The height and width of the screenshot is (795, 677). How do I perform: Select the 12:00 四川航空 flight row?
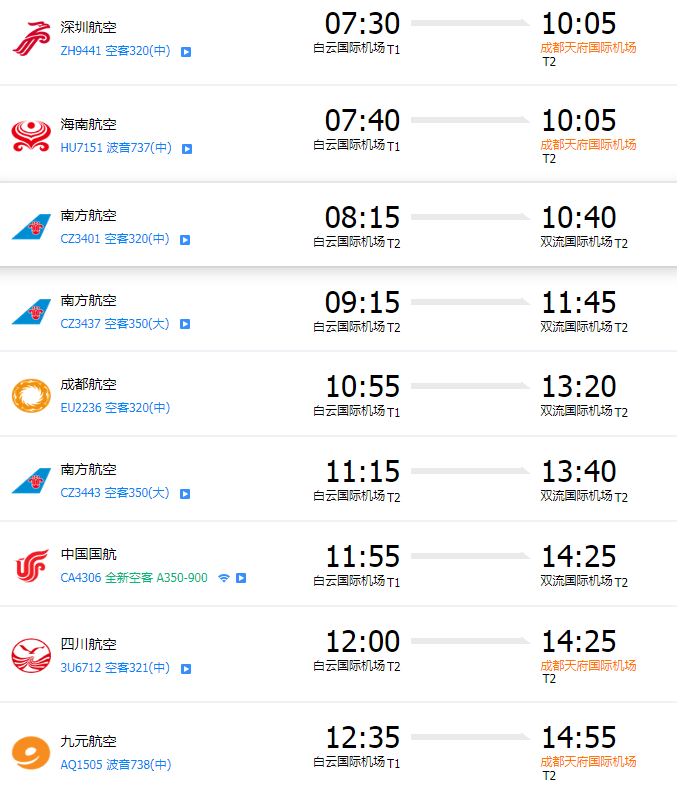338,654
